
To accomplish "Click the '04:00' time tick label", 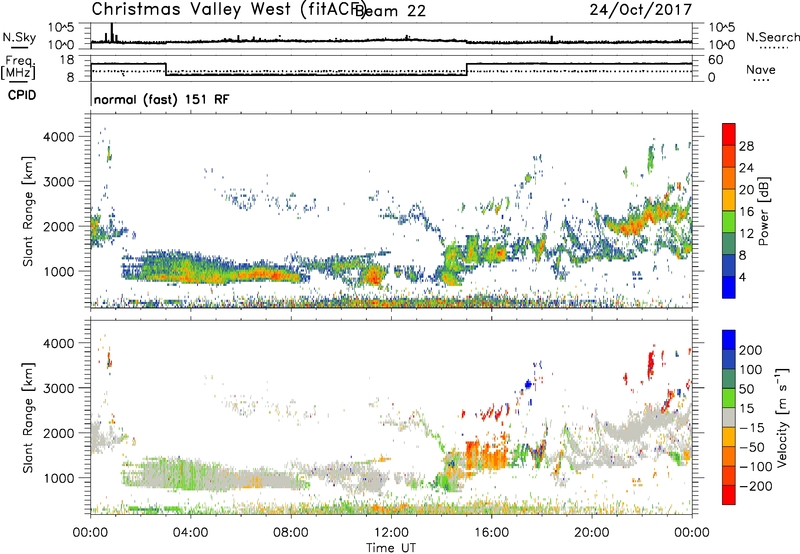I will (x=190, y=533).
